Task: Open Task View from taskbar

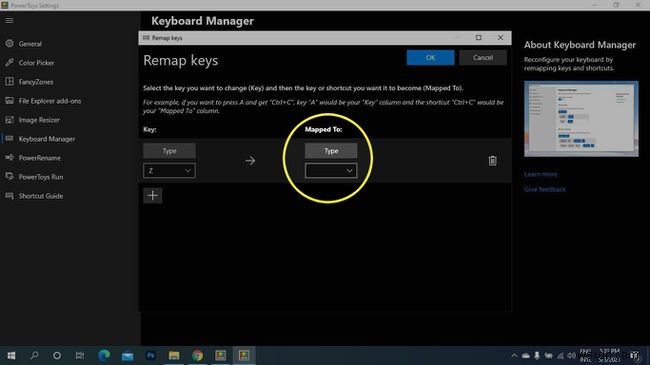Action: tap(80, 355)
